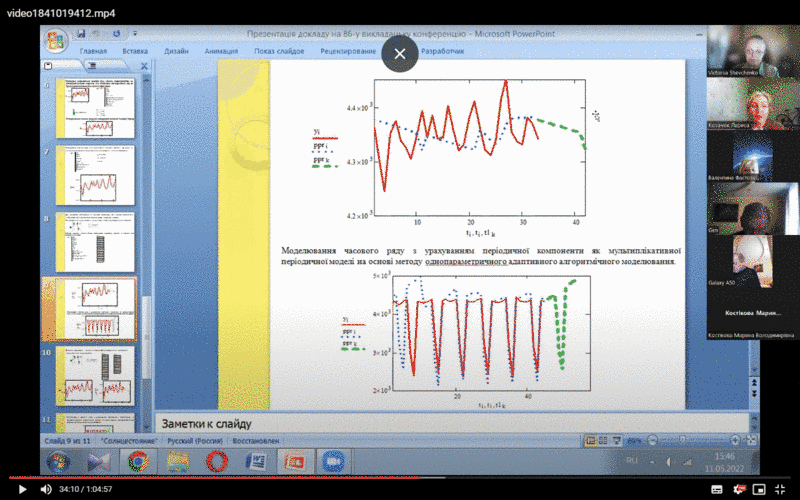Open the Анимация ribbon tab
This screenshot has width=800, height=500.
point(221,49)
